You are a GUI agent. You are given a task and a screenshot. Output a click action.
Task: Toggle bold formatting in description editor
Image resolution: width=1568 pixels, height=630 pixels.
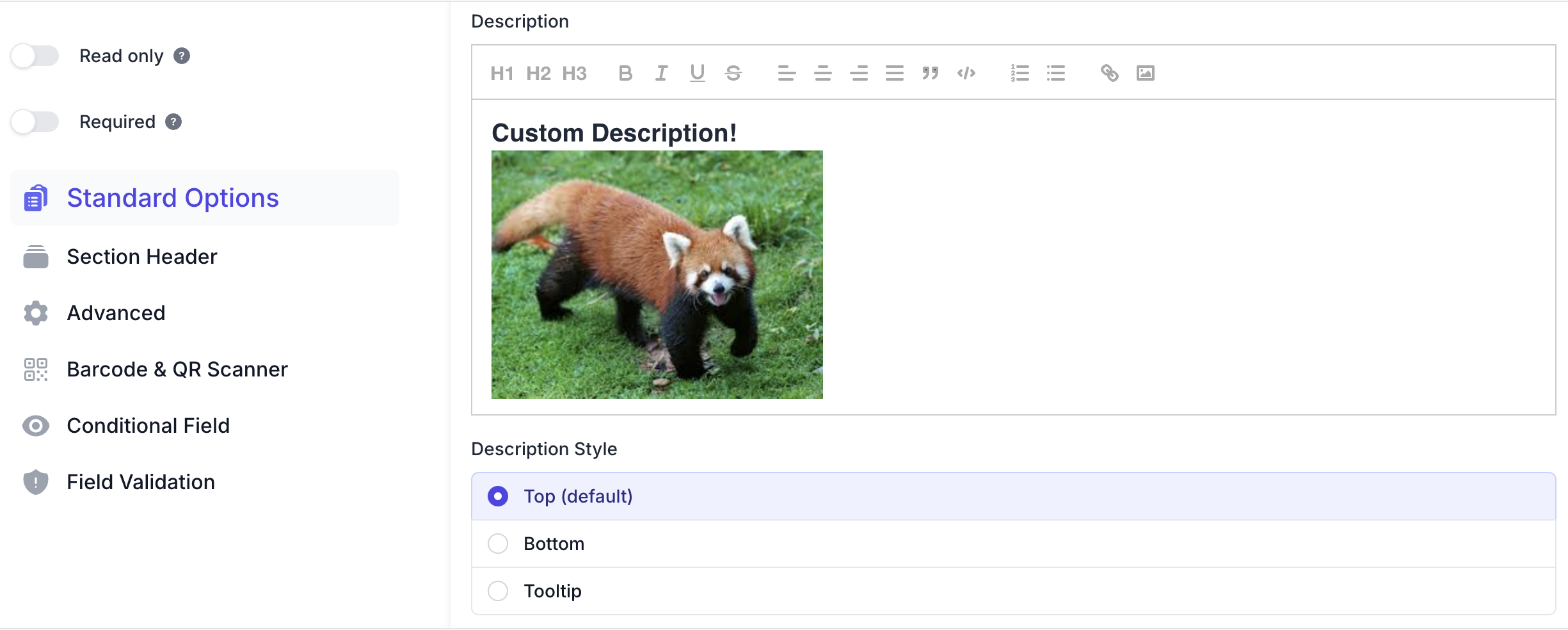pos(625,74)
